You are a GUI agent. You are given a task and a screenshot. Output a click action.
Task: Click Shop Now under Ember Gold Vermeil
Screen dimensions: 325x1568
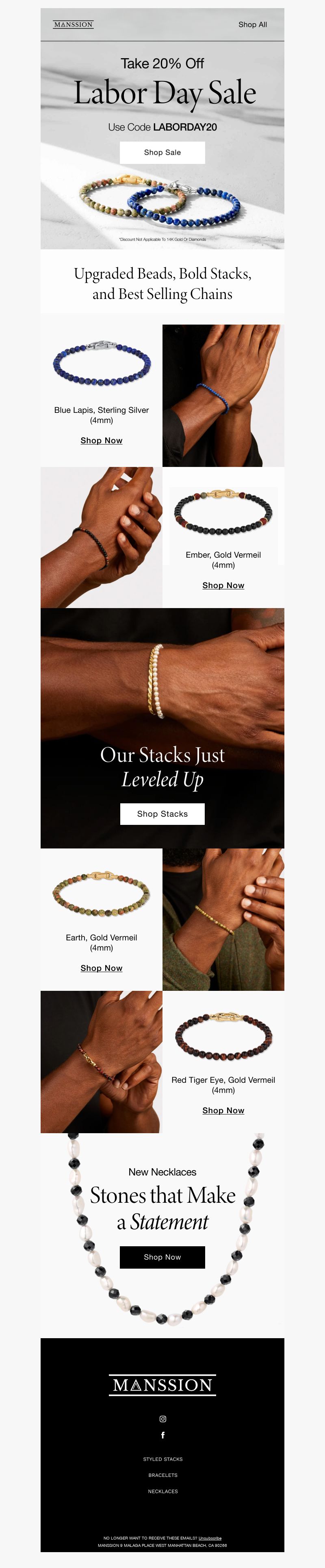(223, 585)
